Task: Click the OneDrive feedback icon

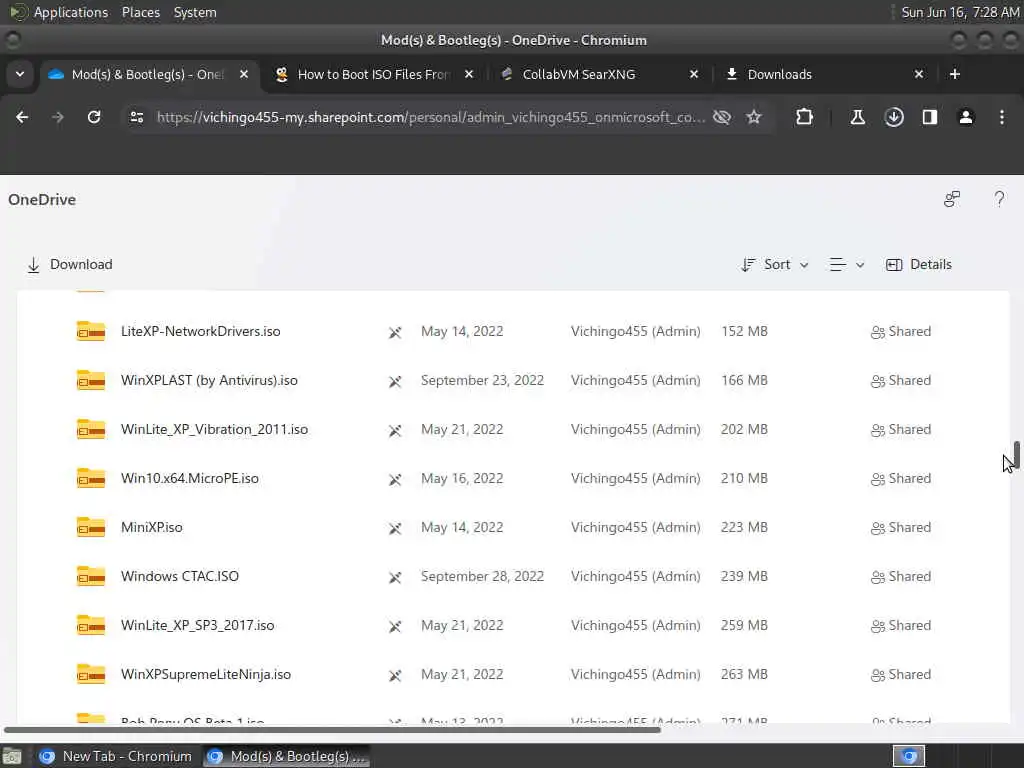Action: coord(952,199)
